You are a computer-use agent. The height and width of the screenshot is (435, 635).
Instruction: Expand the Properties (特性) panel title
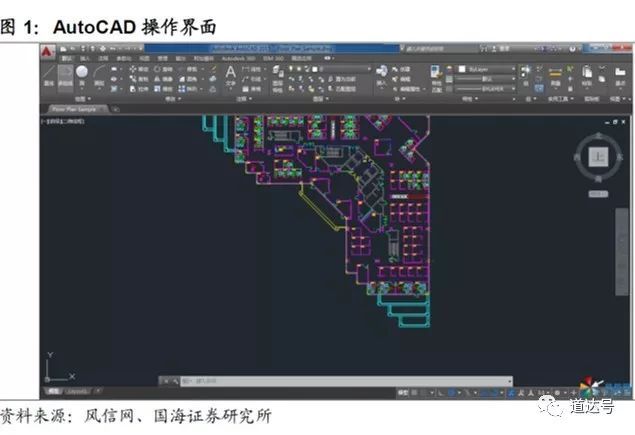tap(469, 99)
